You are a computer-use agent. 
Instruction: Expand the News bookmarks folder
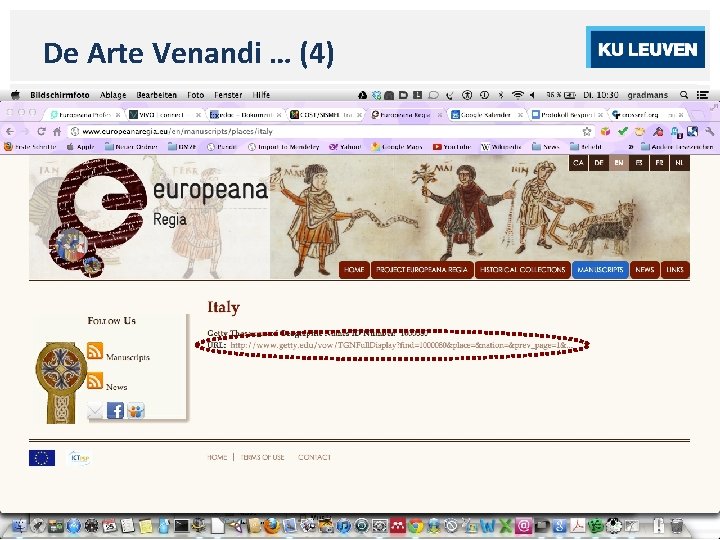click(546, 147)
